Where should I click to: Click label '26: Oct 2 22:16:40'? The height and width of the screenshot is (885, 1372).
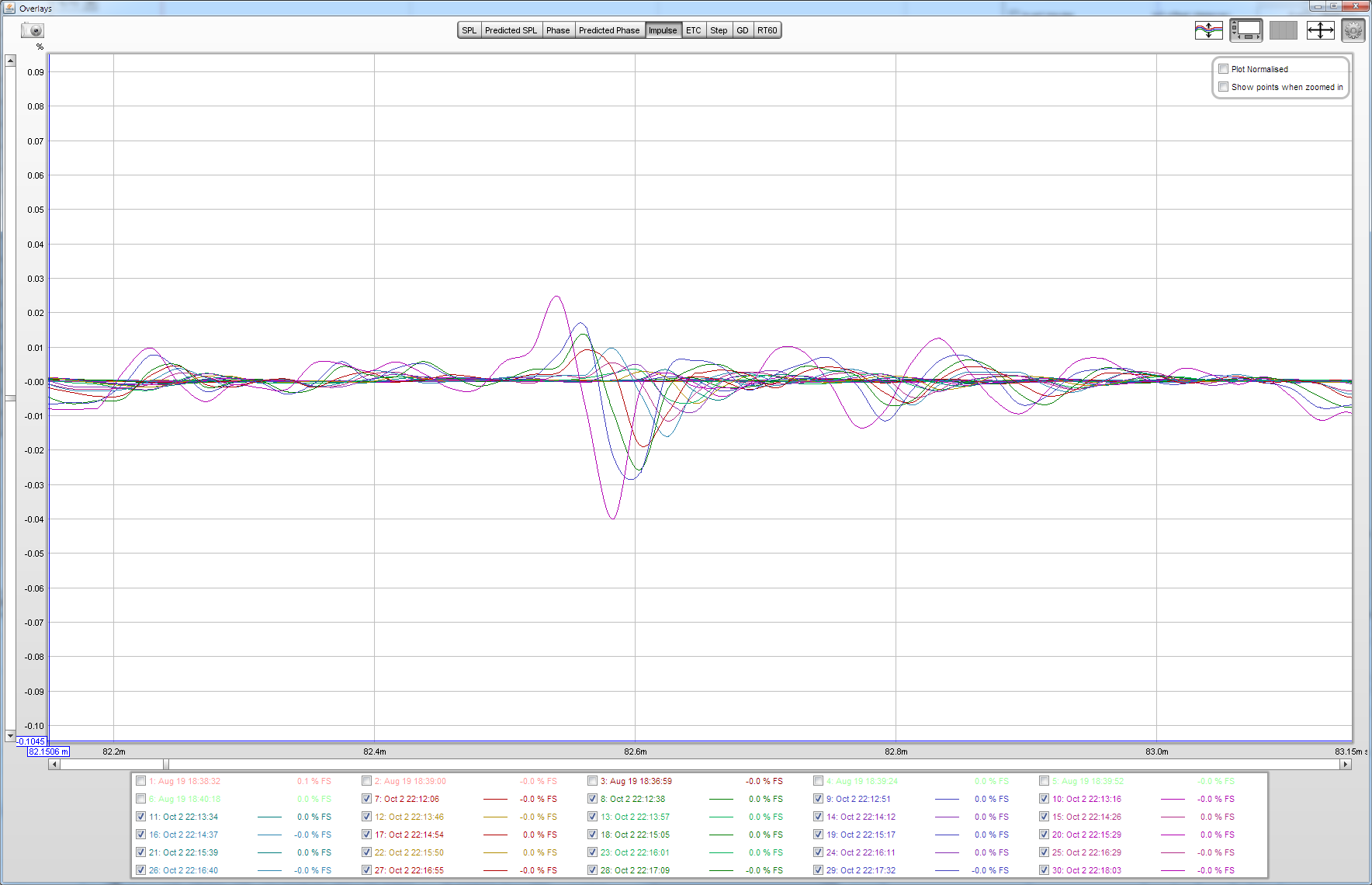[183, 870]
